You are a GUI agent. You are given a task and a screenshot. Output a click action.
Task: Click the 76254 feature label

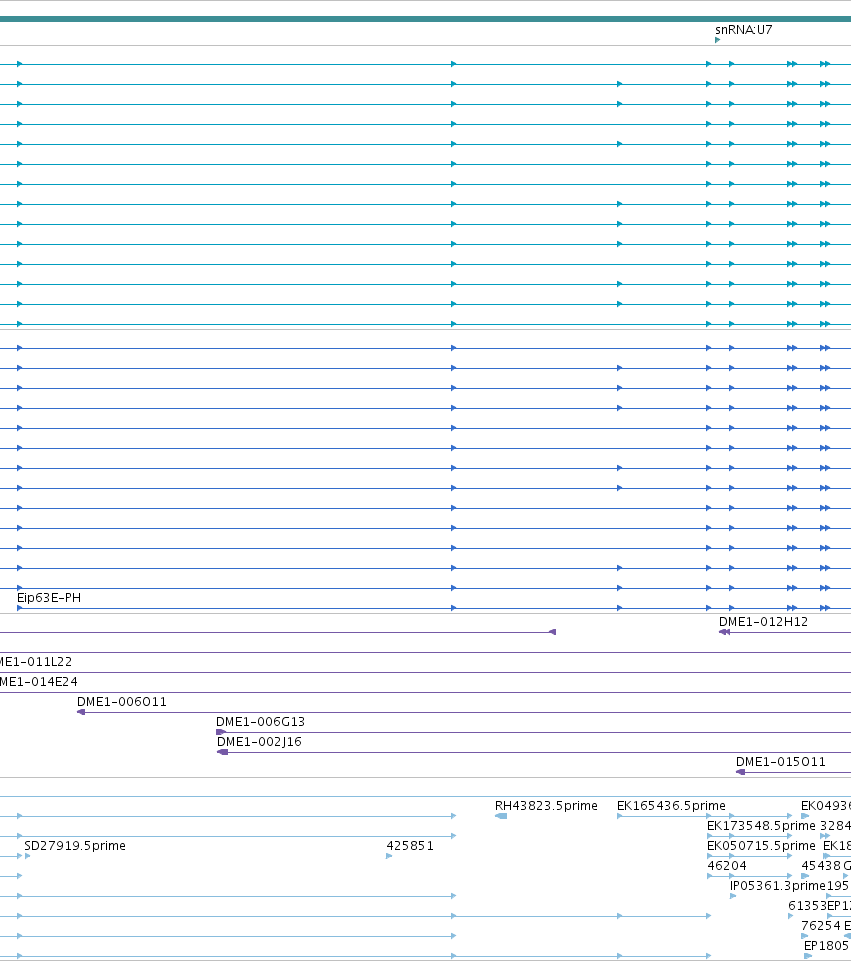[x=821, y=925]
